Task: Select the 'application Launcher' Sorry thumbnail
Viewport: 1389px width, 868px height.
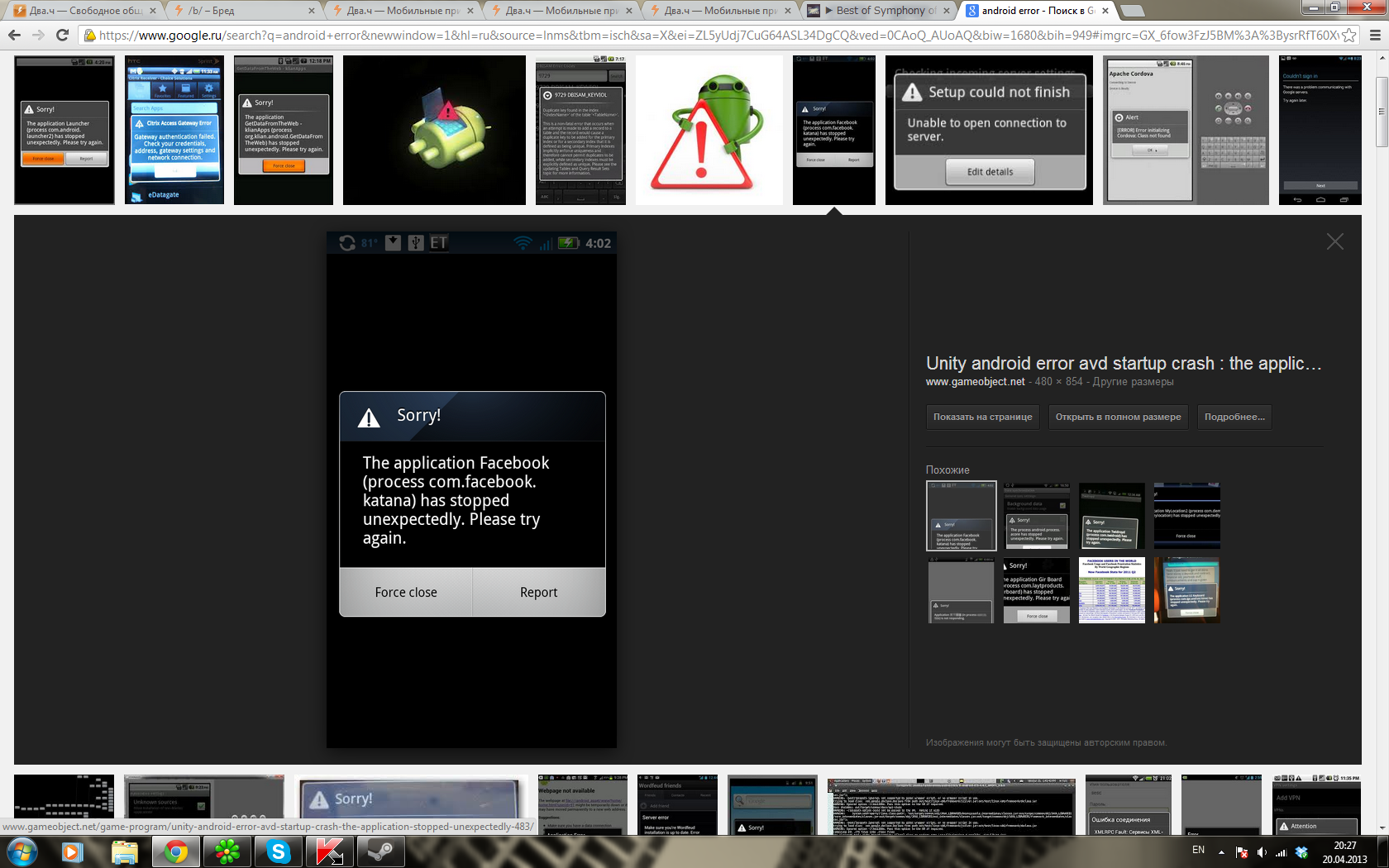Action: (64, 130)
